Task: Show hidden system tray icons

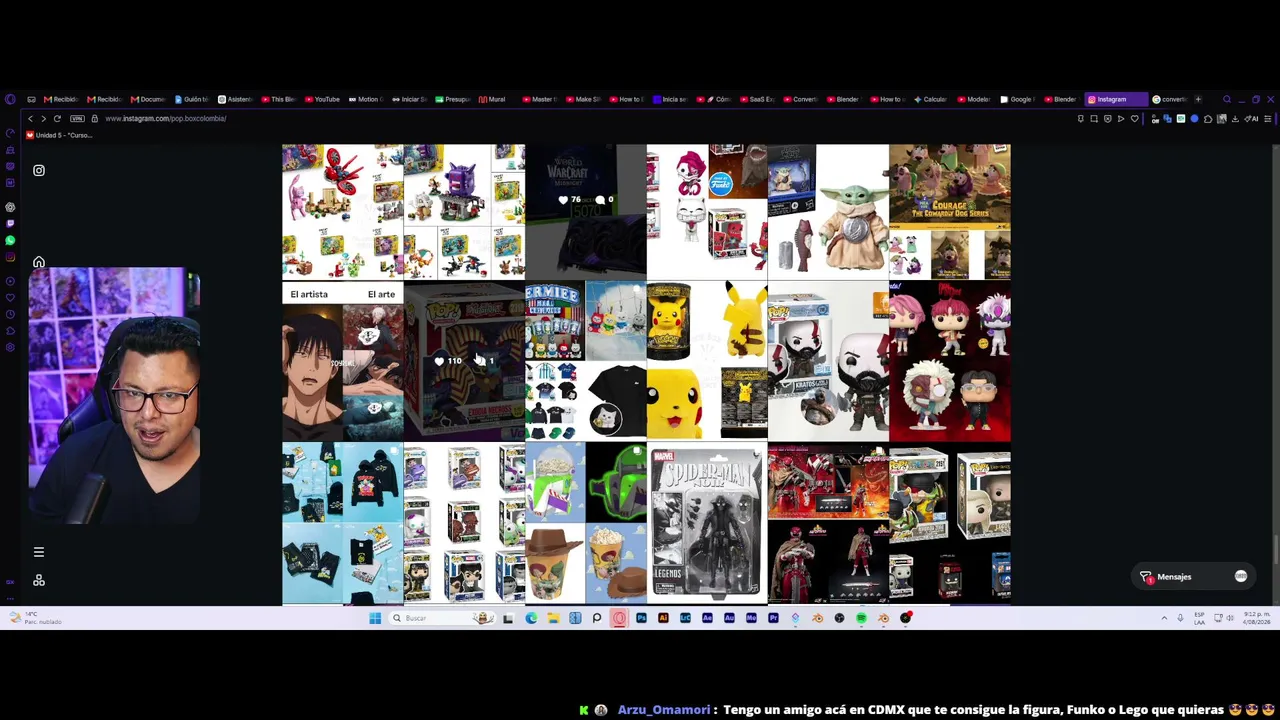Action: pos(1164,618)
